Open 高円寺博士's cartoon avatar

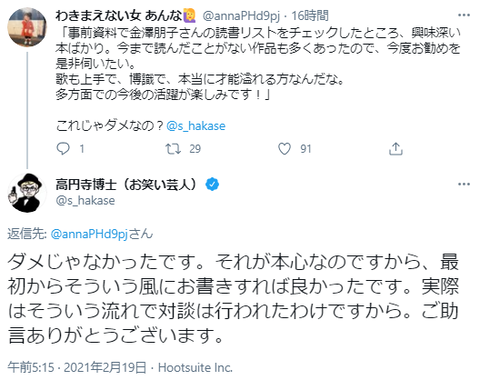click(x=27, y=193)
